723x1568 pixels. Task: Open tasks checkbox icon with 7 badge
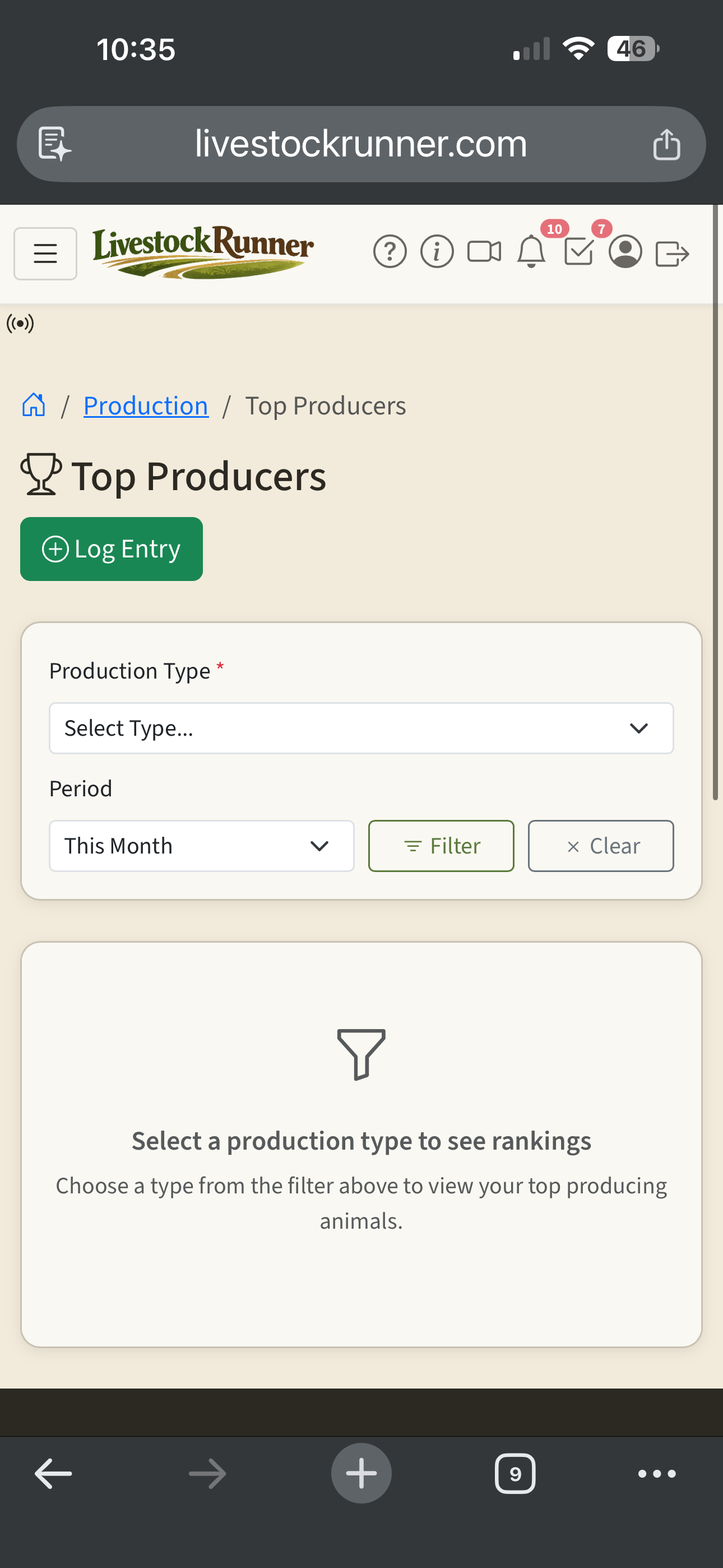point(579,251)
